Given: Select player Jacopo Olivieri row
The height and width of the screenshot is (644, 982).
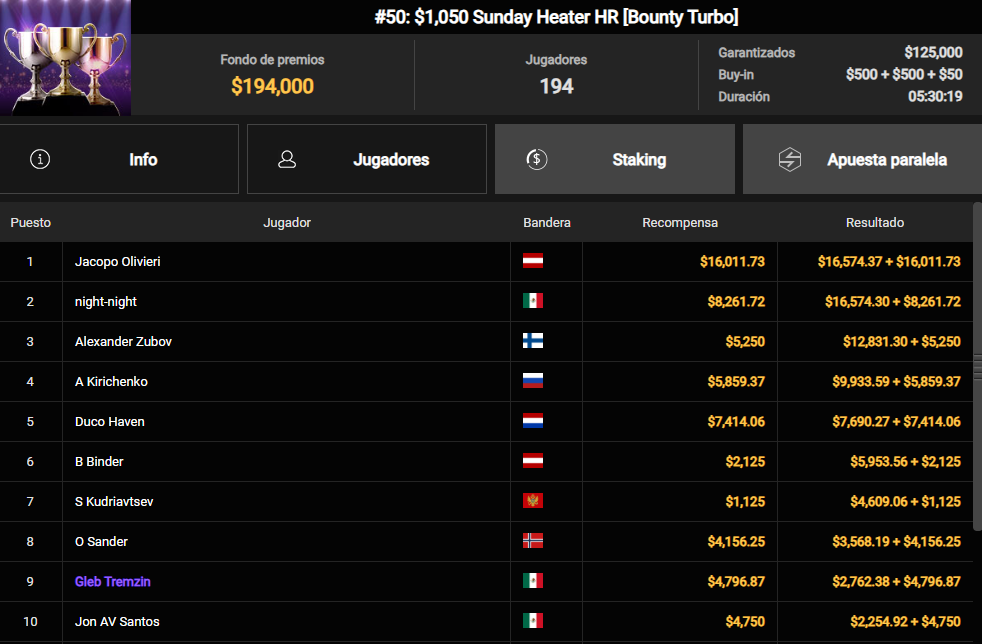Looking at the screenshot, I should pyautogui.click(x=487, y=261).
